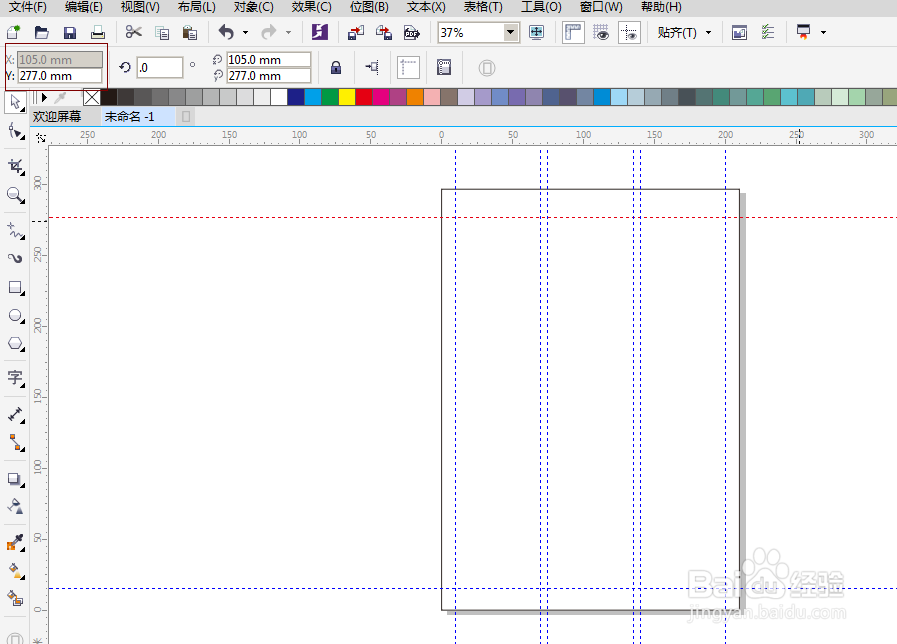The height and width of the screenshot is (644, 897).
Task: Open the purple search content icon
Action: [x=320, y=32]
